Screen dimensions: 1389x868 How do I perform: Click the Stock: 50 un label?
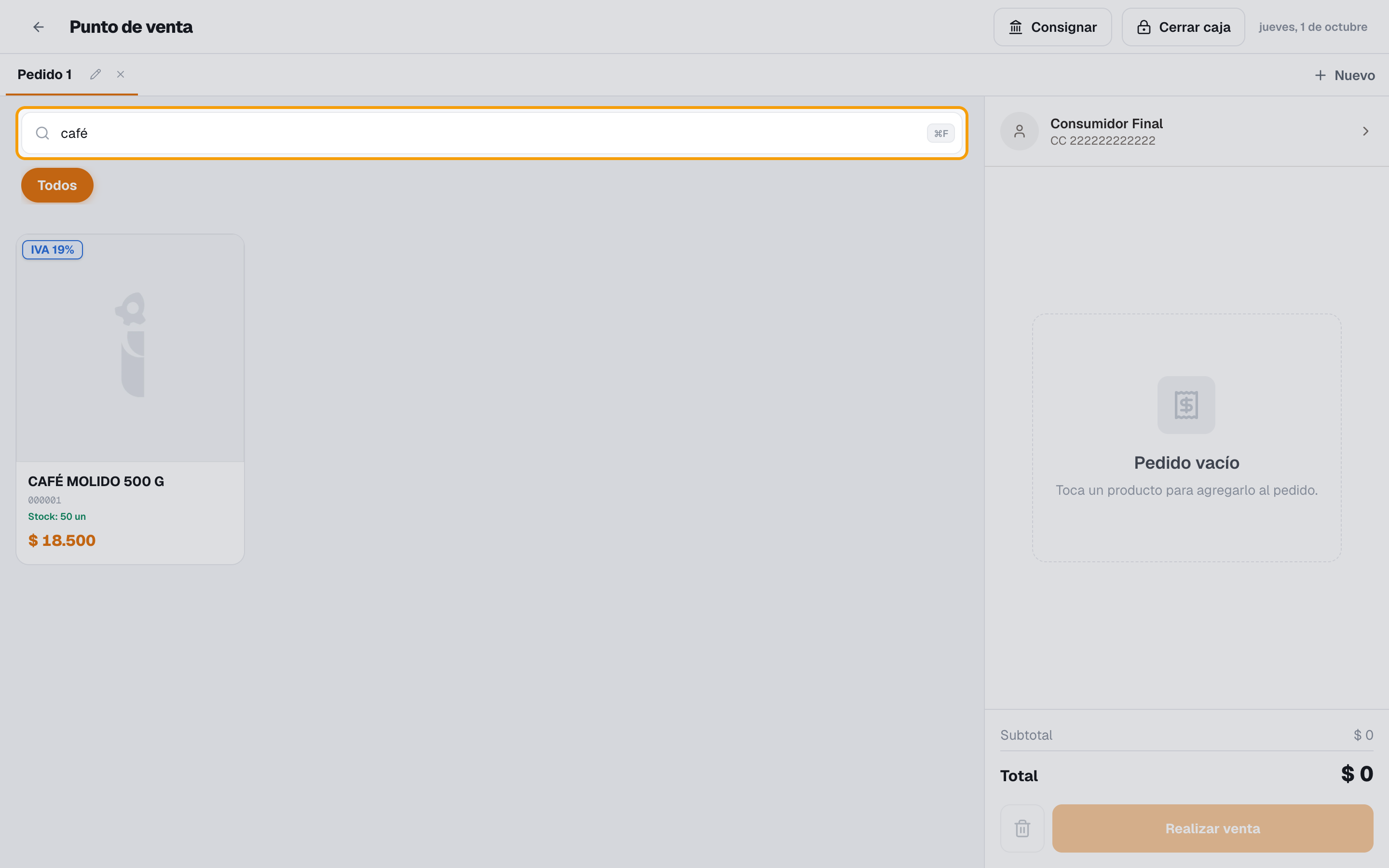click(57, 516)
